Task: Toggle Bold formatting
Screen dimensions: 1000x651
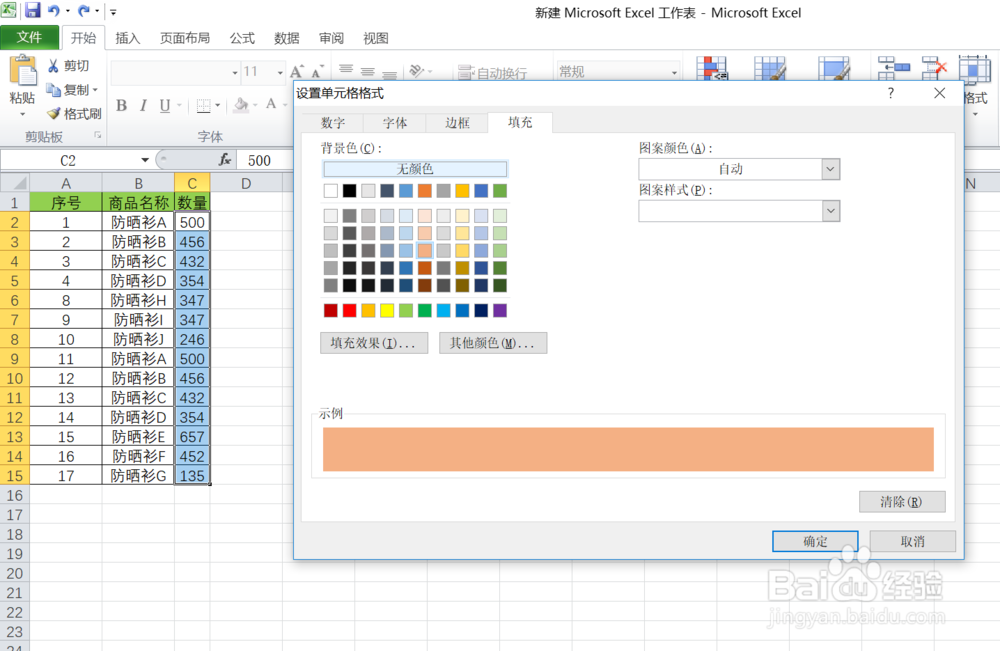Action: pos(121,105)
